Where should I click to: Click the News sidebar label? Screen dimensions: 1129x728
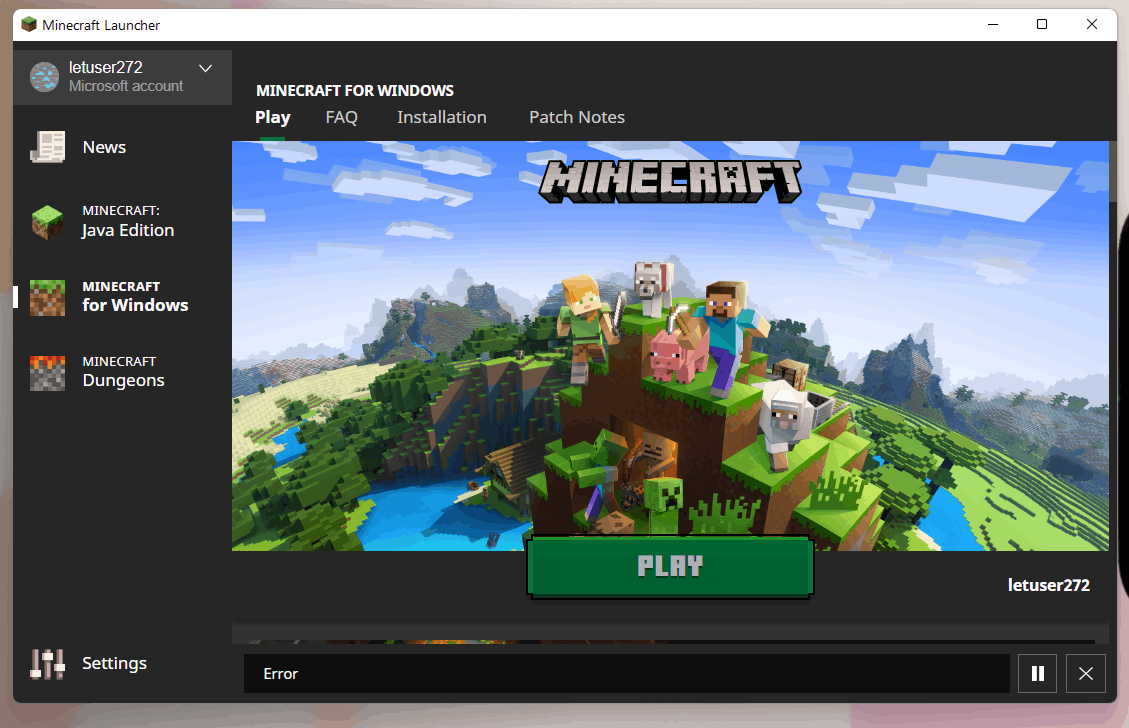click(104, 147)
